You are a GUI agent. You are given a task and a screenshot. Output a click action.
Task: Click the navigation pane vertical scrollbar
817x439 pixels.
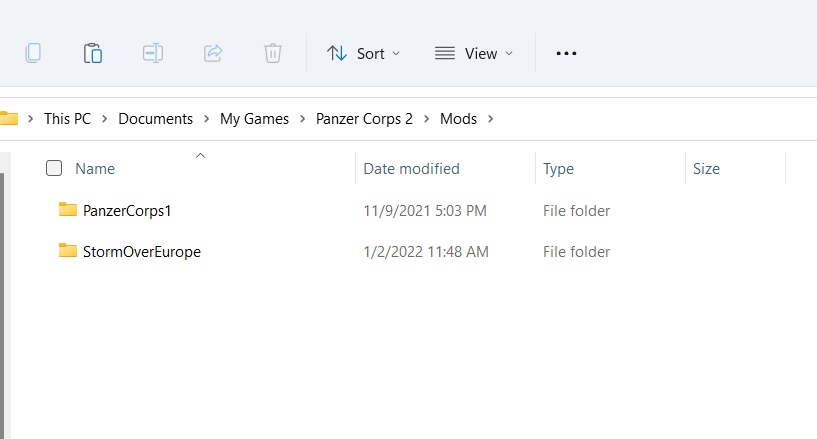(2, 306)
